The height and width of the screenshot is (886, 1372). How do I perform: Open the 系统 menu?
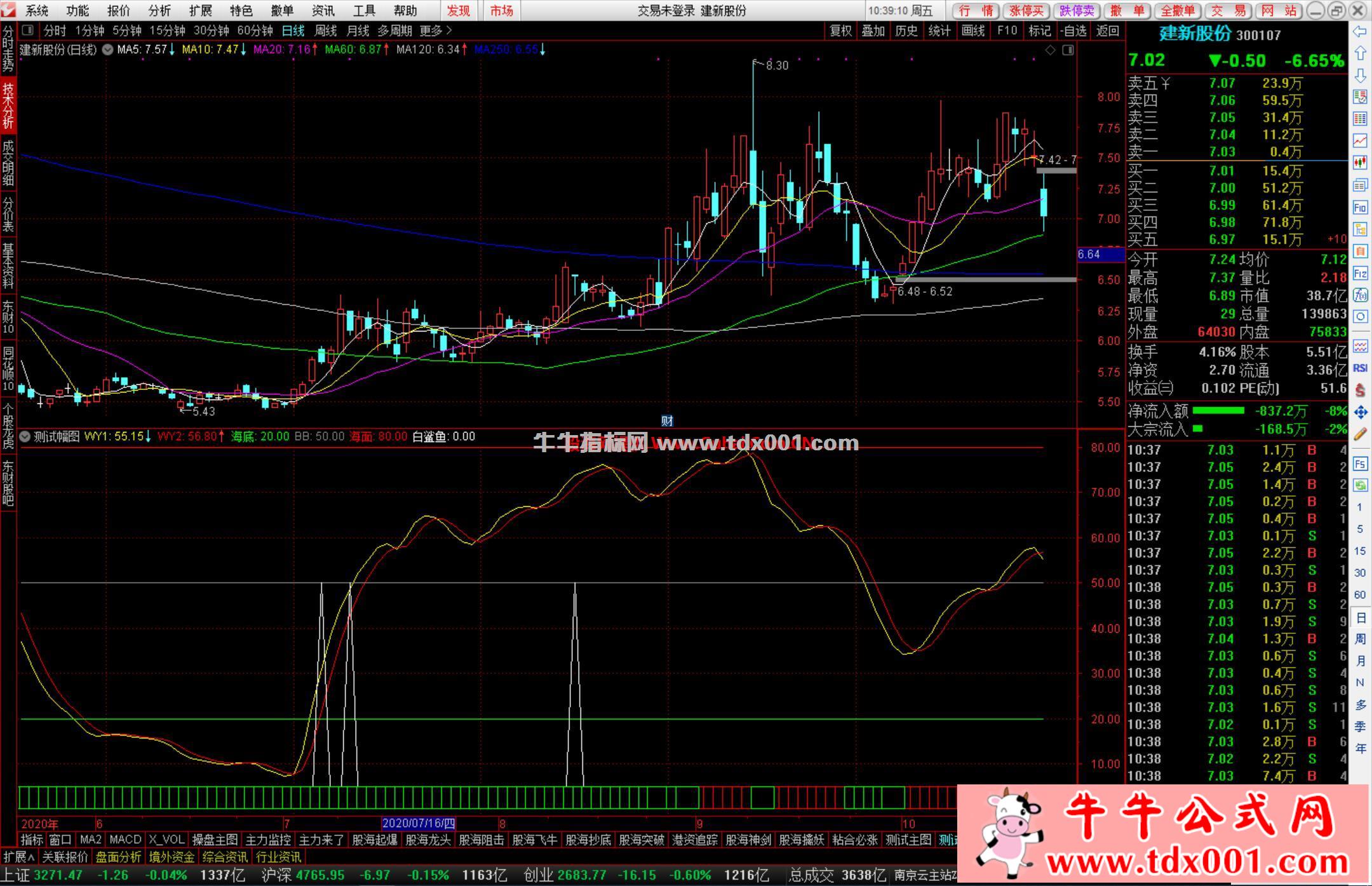click(x=37, y=11)
